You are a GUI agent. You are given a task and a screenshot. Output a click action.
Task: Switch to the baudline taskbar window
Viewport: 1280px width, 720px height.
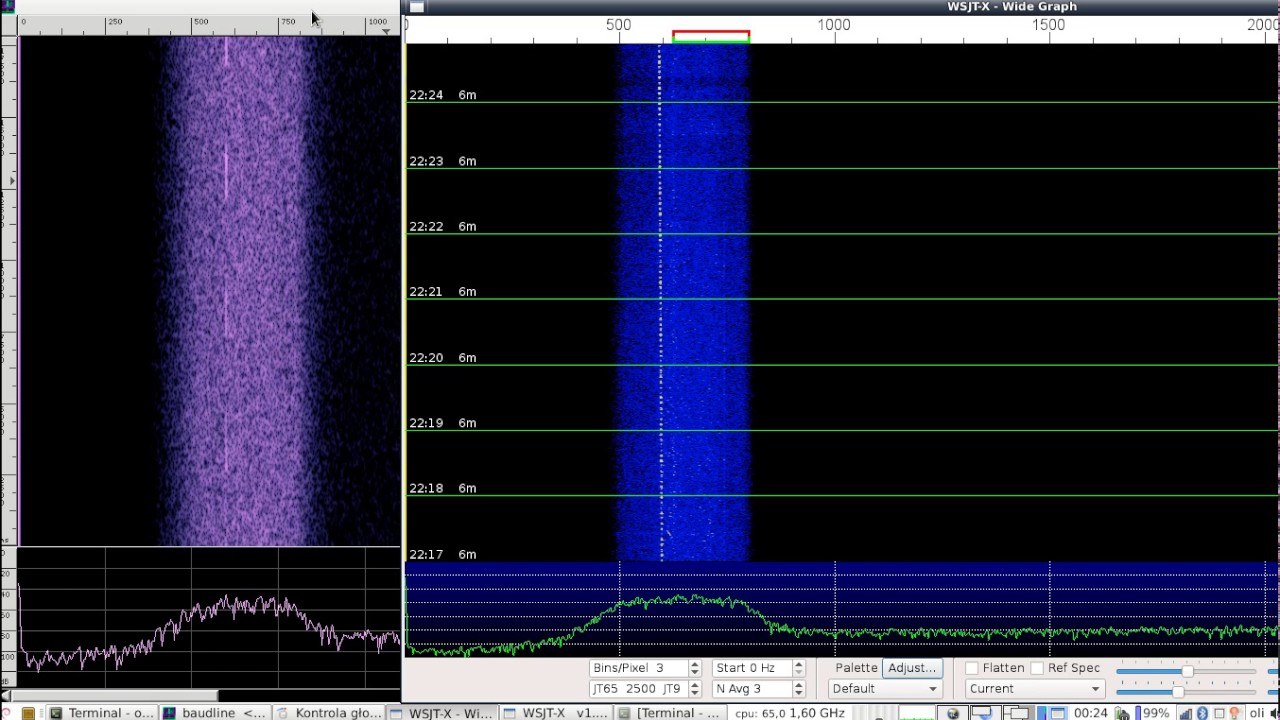pyautogui.click(x=215, y=713)
